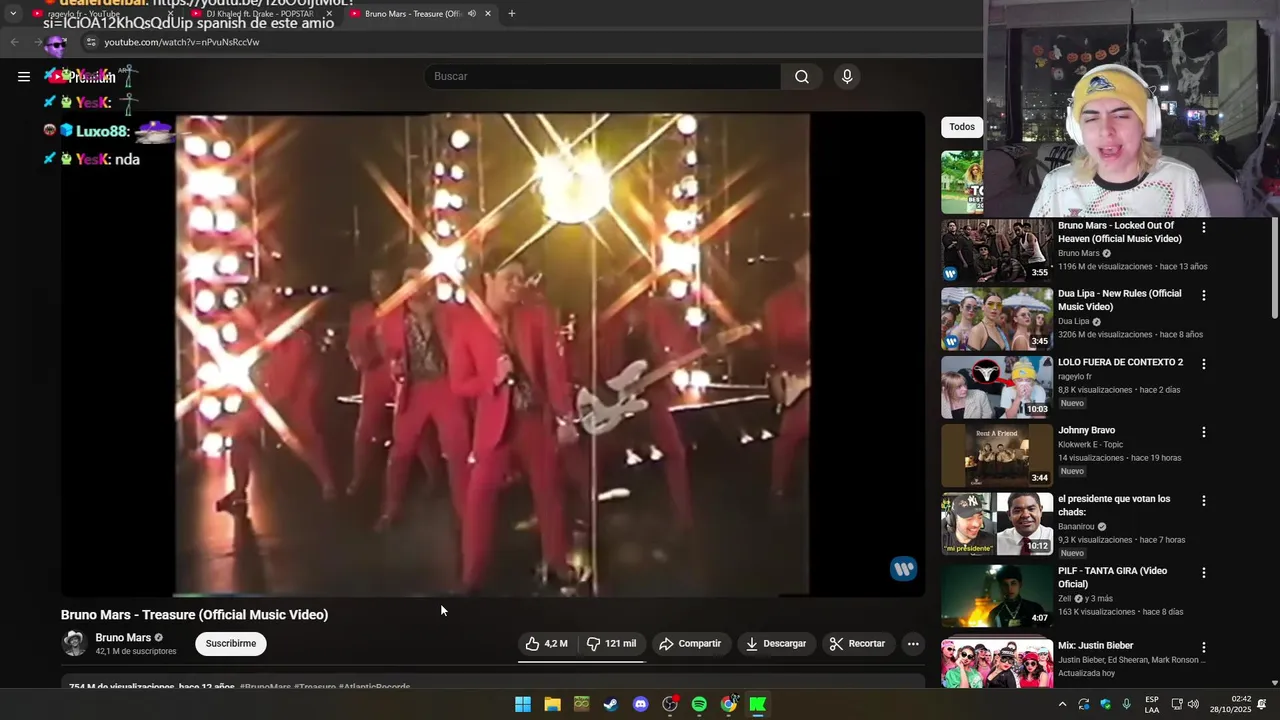Open the Mix: Justin Bieber playlist thumbnail
Viewport: 1280px width, 720px height.
(996, 664)
